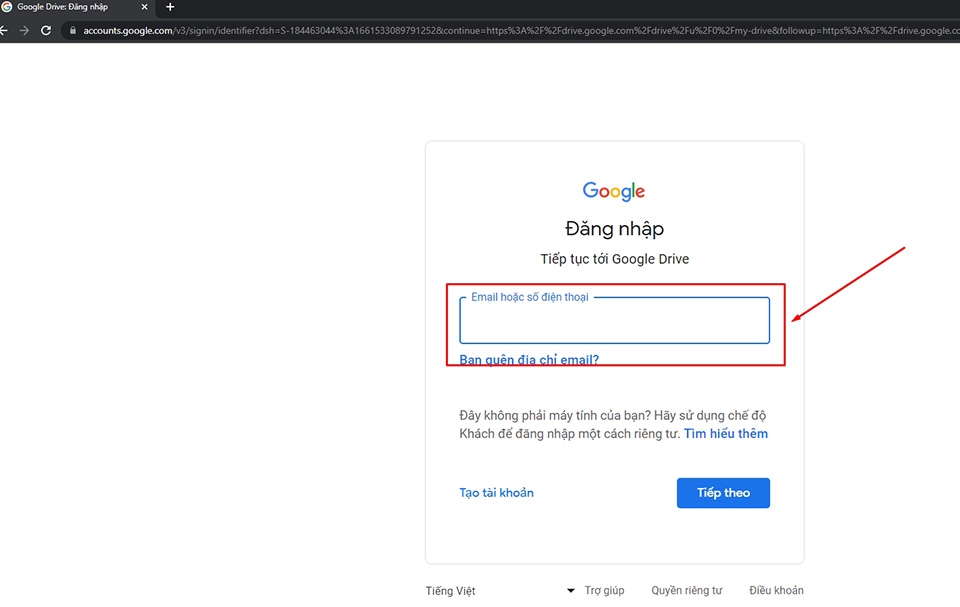Reload the page with the refresh icon
Screen dimensions: 960x607
point(46,30)
